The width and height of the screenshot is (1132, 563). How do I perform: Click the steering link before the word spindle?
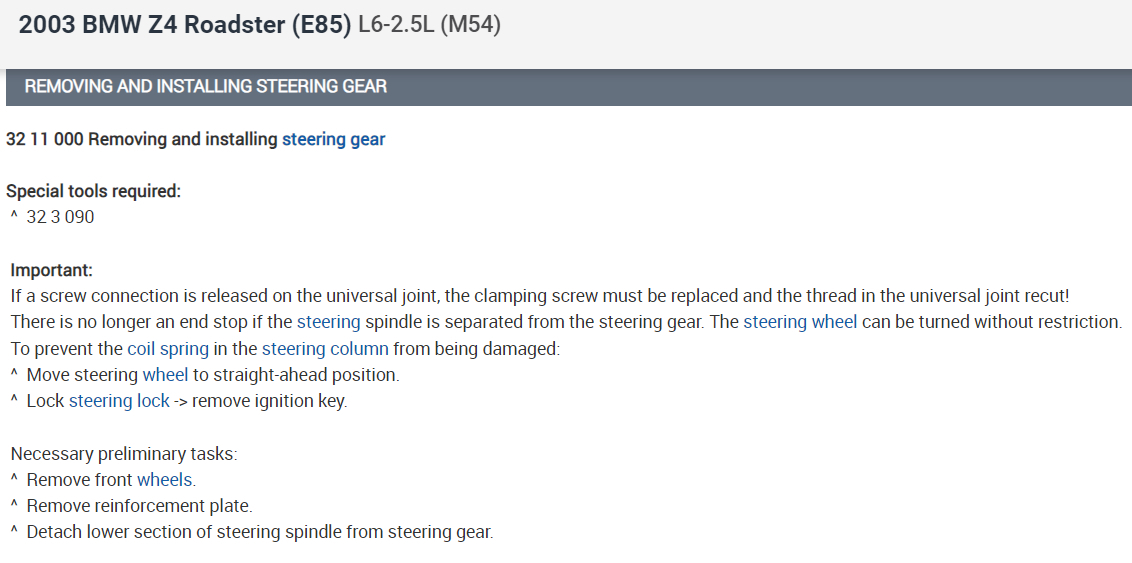(328, 322)
